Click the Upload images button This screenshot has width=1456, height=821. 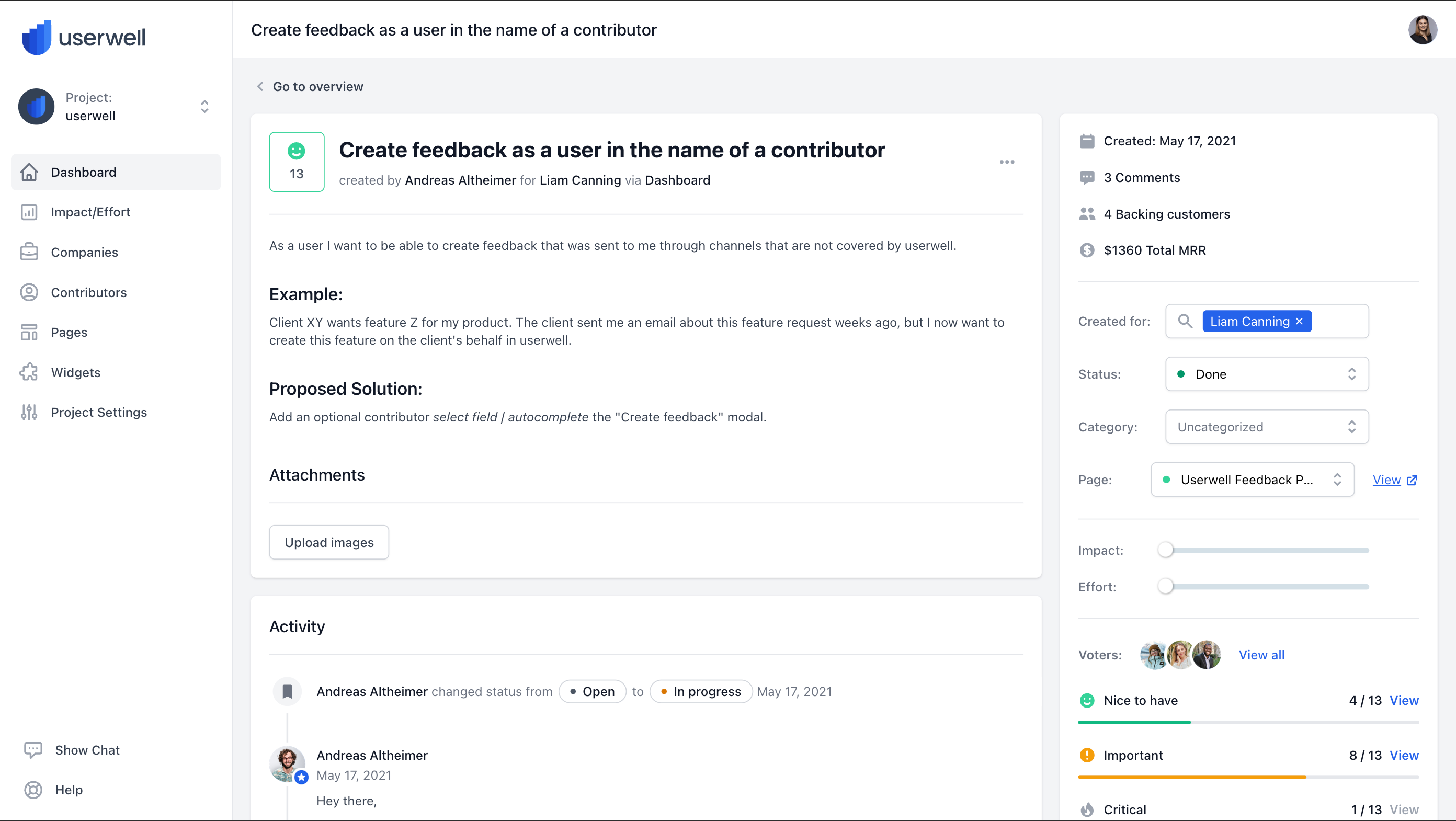[x=329, y=542]
